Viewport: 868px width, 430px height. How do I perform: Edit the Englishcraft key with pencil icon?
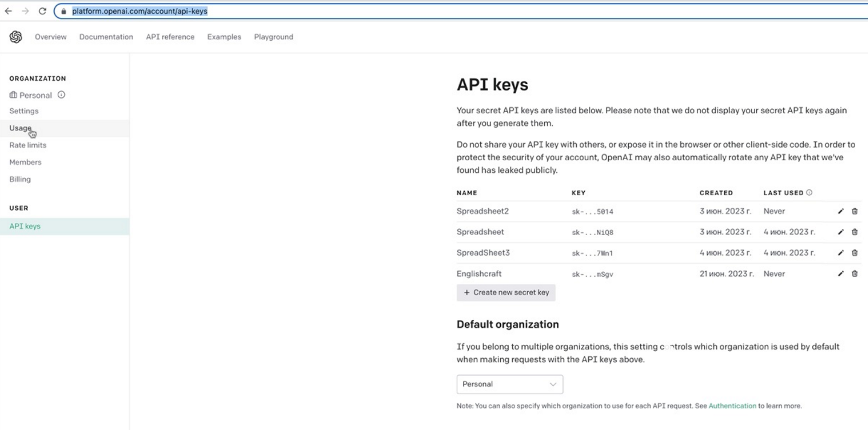[x=841, y=273]
